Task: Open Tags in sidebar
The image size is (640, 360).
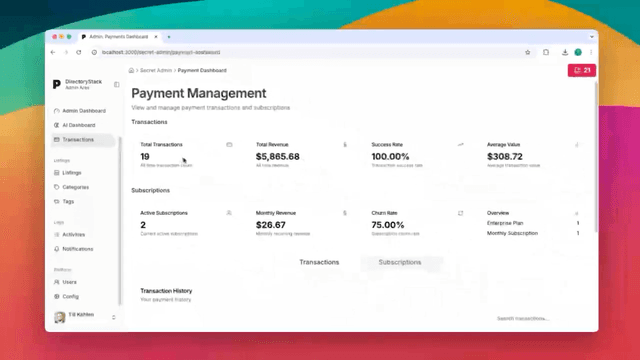Action: [x=64, y=201]
